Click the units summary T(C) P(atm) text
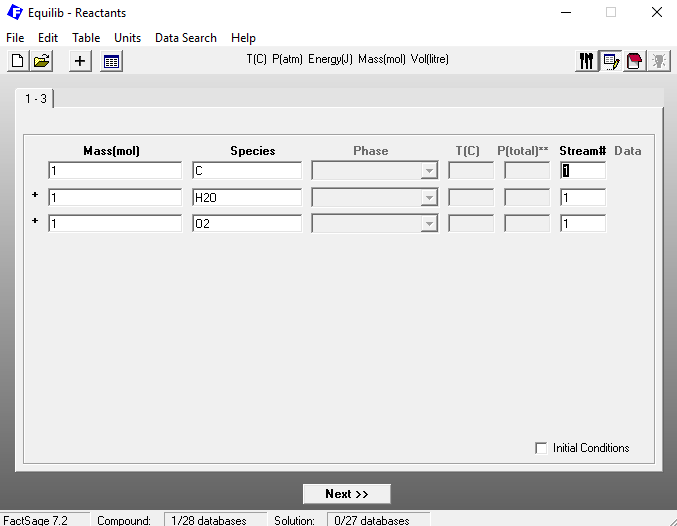This screenshot has width=677, height=526. (x=347, y=59)
